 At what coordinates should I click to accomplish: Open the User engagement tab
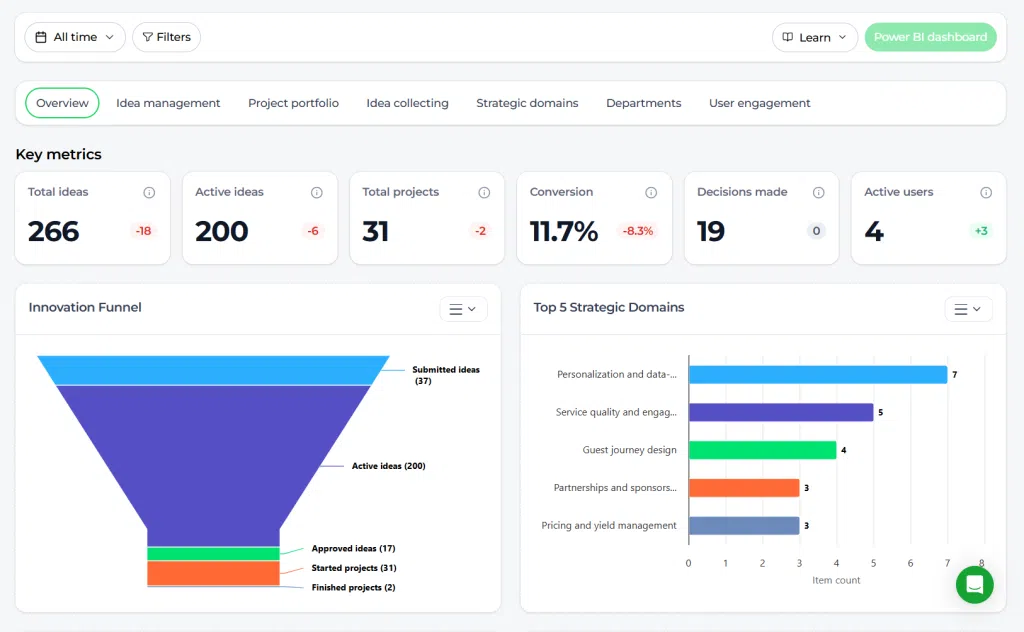[760, 103]
